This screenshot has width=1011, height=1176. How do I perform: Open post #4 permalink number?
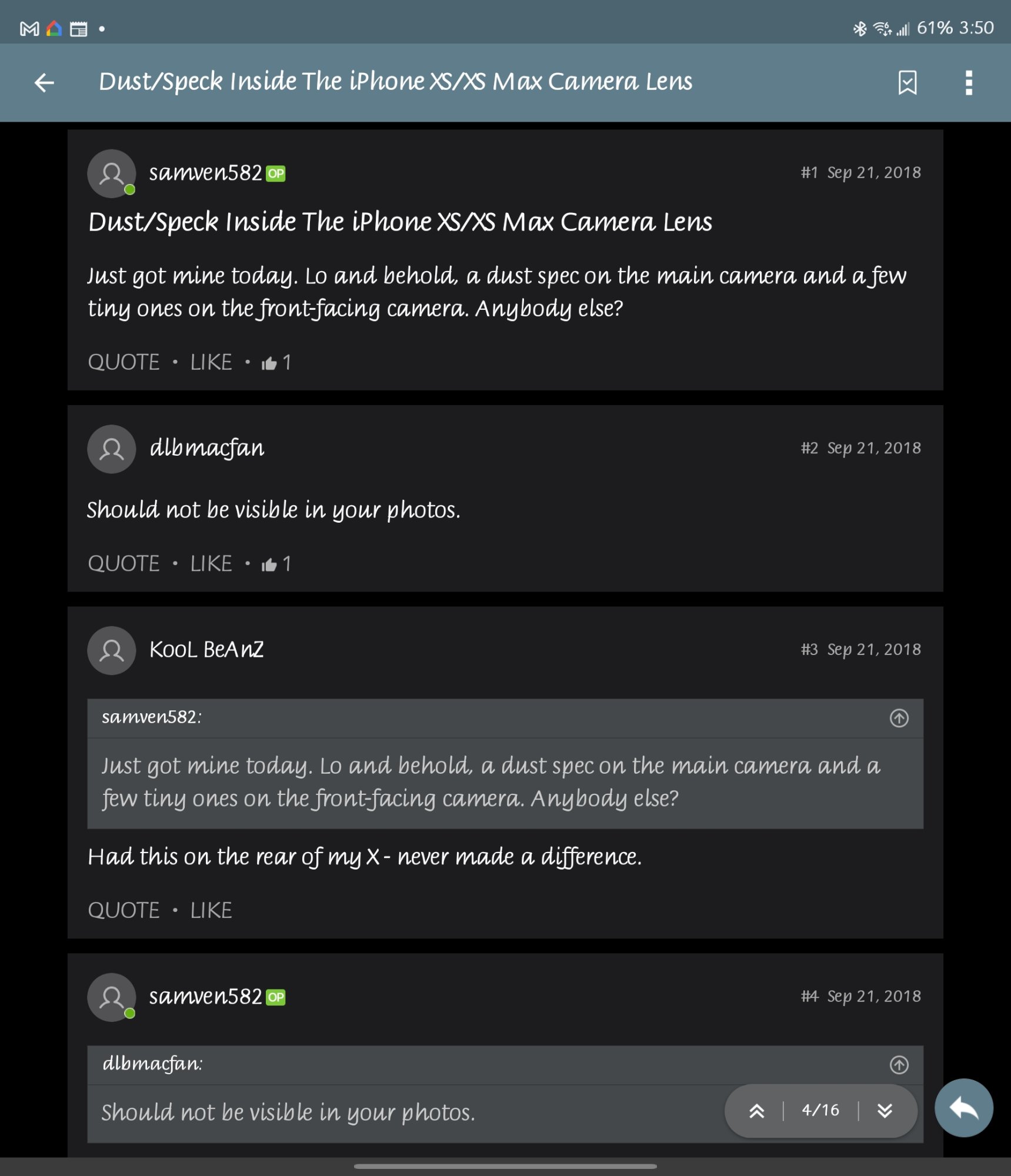tap(809, 997)
